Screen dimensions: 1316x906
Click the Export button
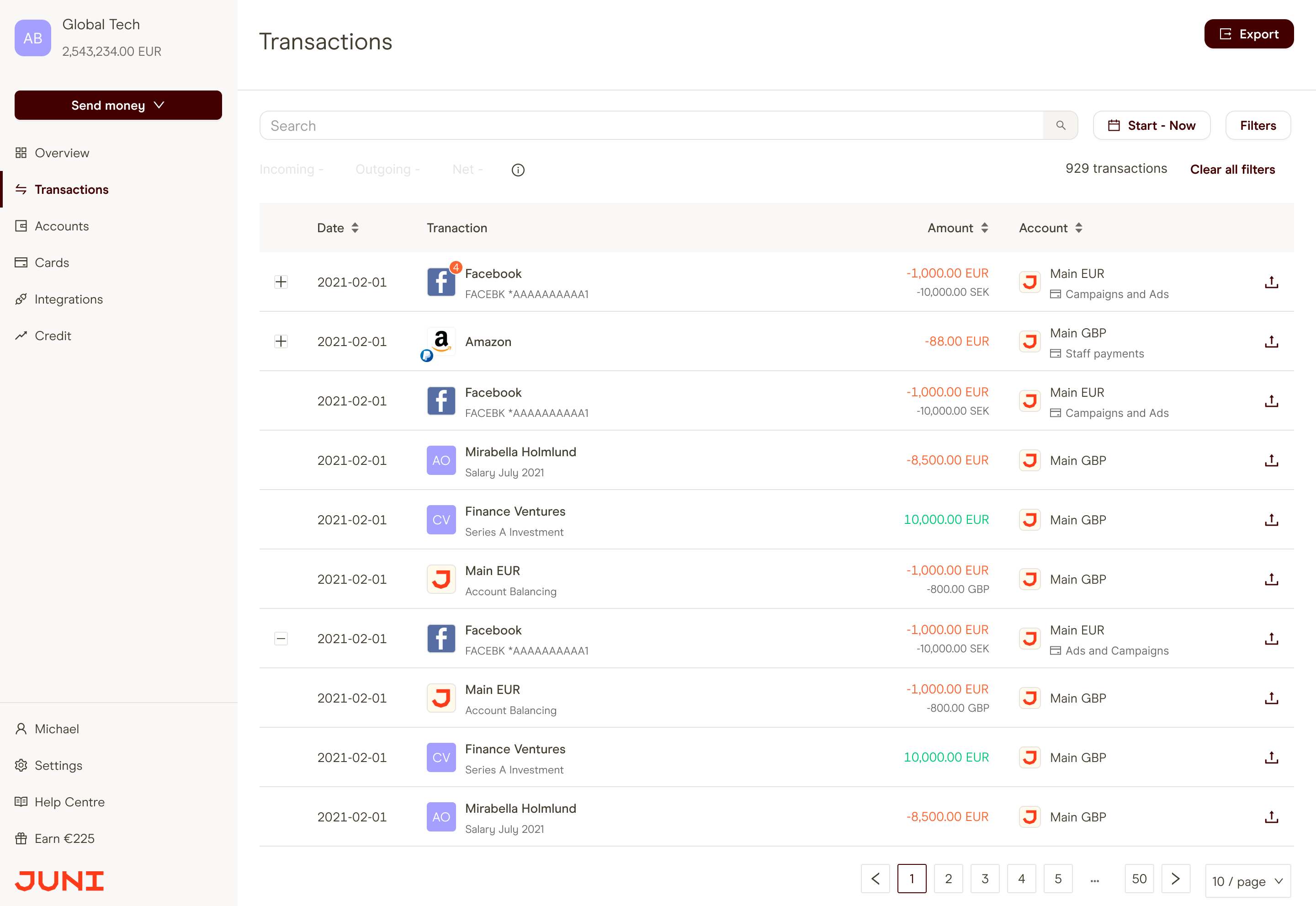point(1249,33)
